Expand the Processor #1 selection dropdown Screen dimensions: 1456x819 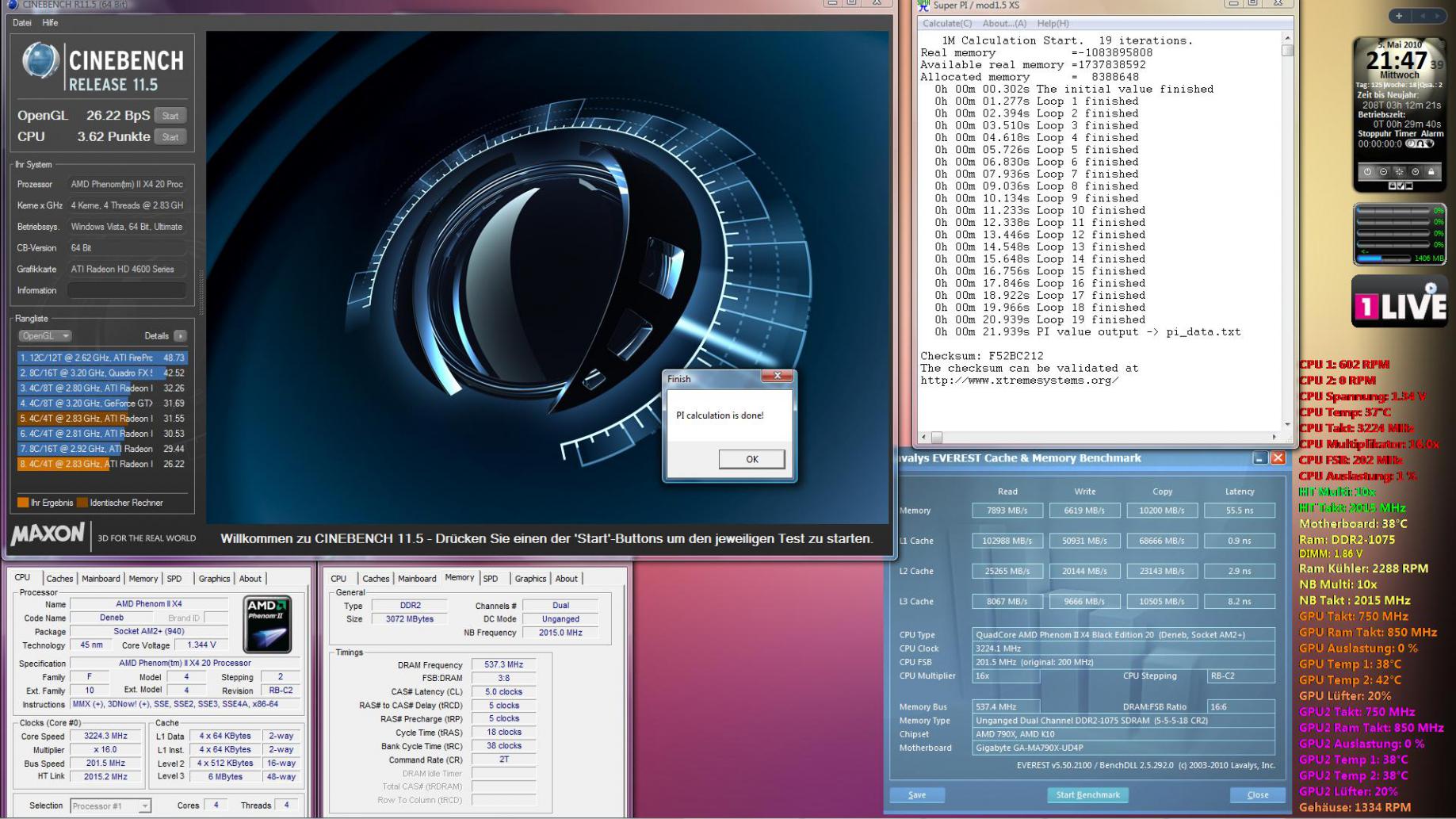145,806
